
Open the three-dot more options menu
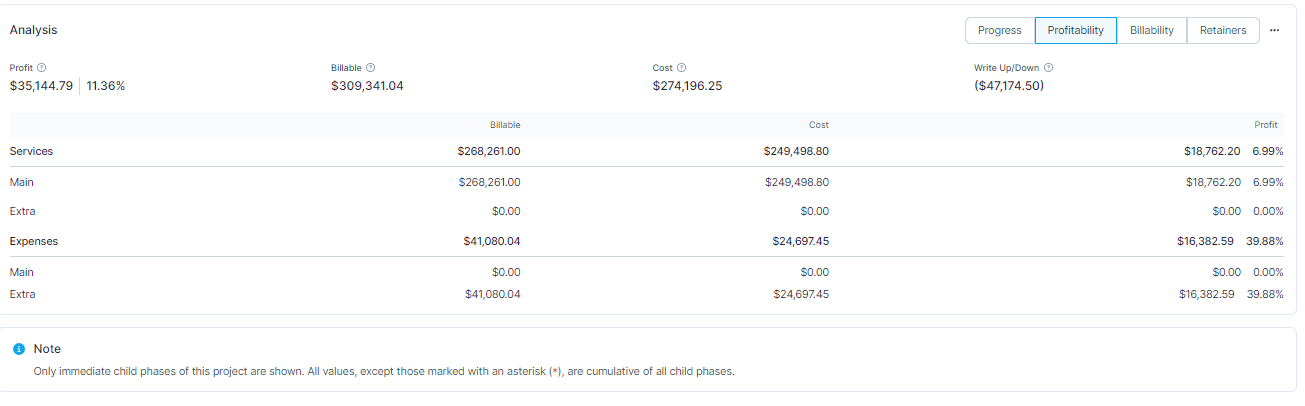click(1274, 30)
